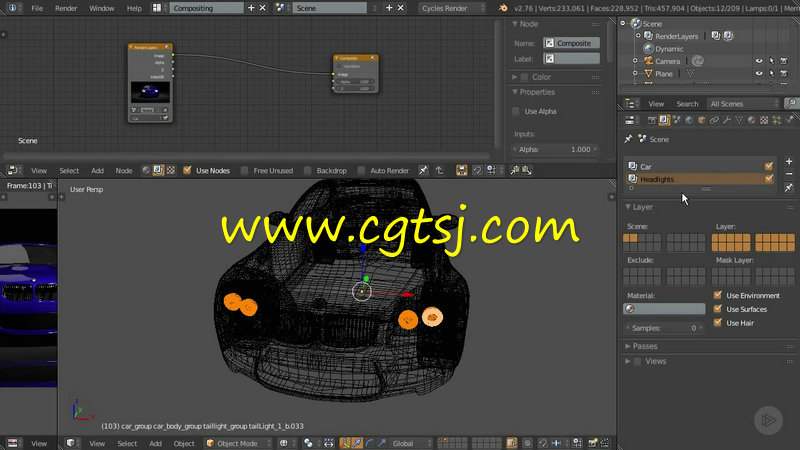This screenshot has height=450, width=800.
Task: Collapse the Layer panel
Action: point(628,207)
